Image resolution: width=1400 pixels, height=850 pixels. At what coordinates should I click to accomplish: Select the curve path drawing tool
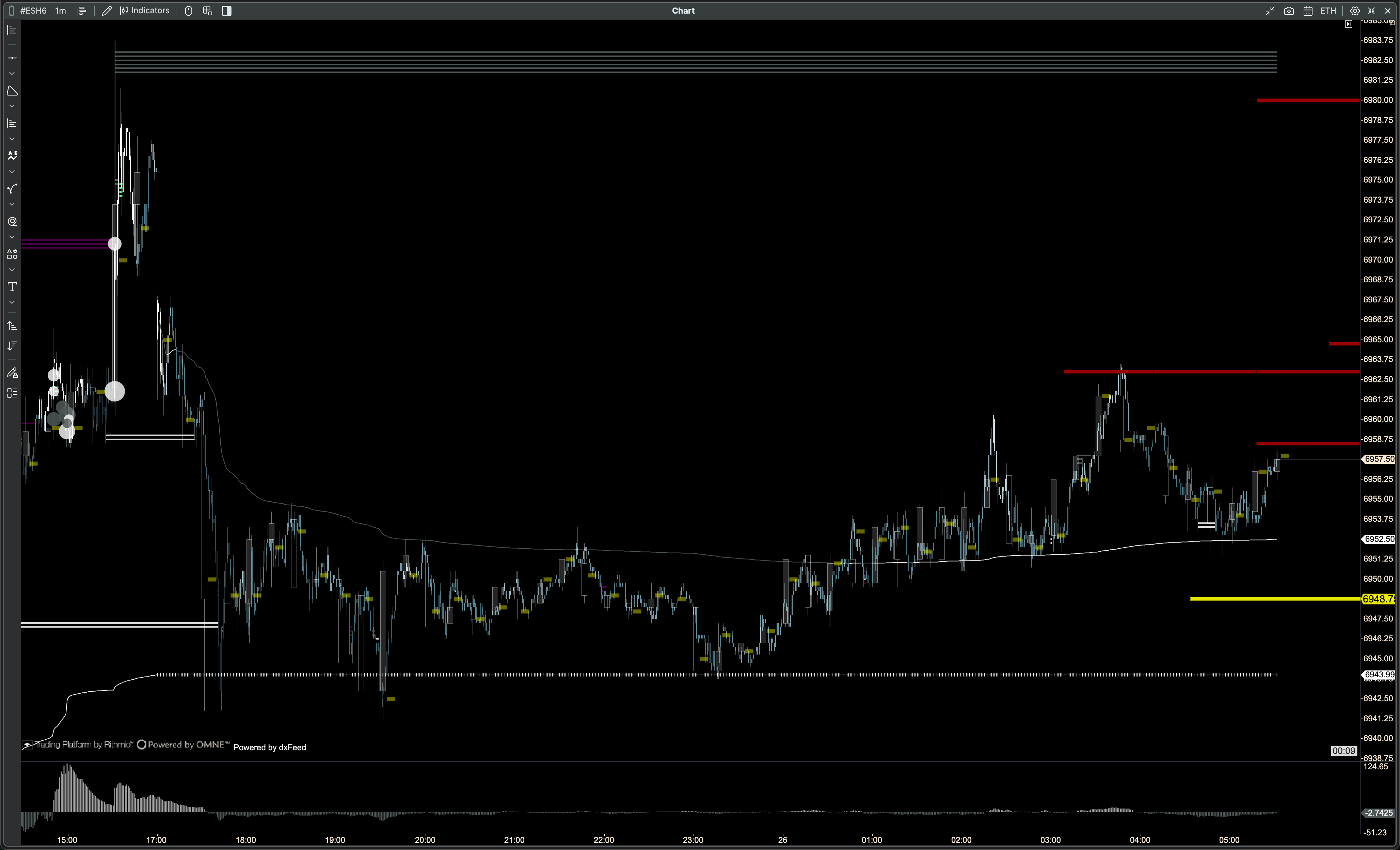point(12,189)
